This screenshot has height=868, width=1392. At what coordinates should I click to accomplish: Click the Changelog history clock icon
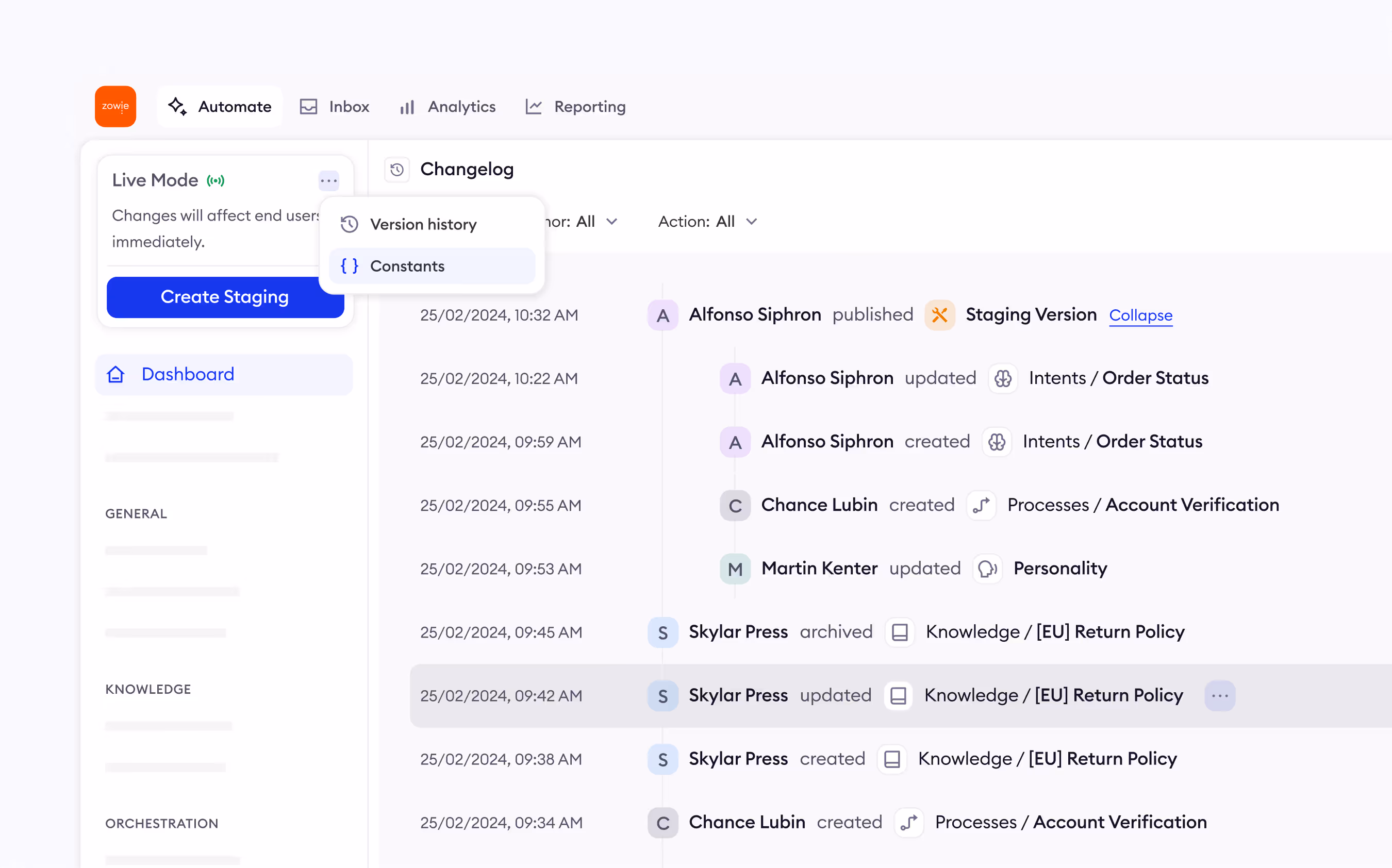[396, 170]
